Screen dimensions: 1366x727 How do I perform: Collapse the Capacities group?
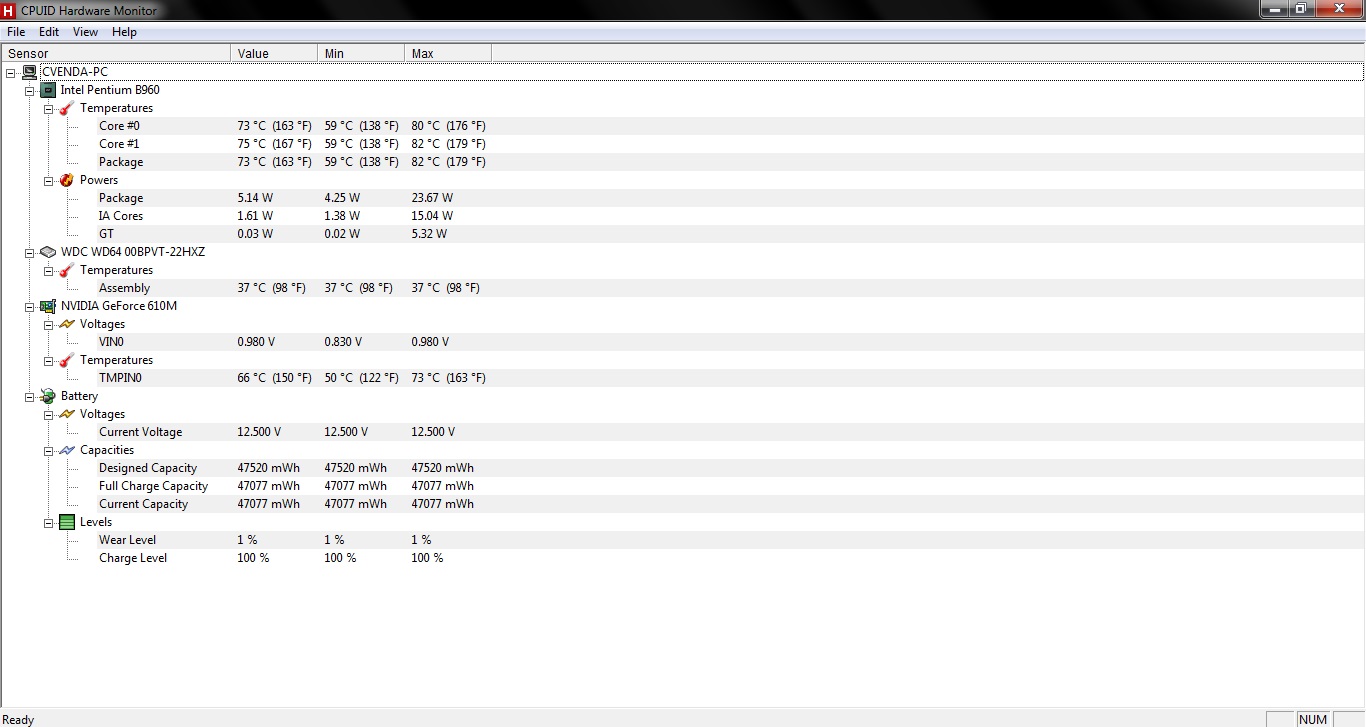pyautogui.click(x=49, y=450)
